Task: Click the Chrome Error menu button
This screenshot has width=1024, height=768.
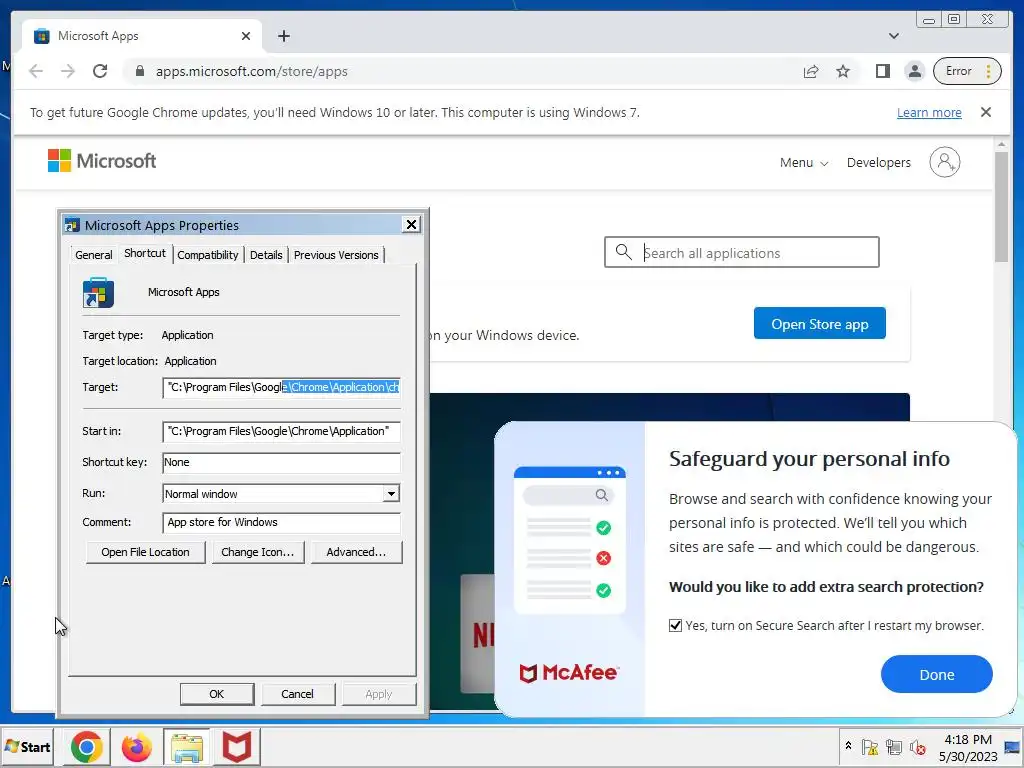Action: click(967, 71)
